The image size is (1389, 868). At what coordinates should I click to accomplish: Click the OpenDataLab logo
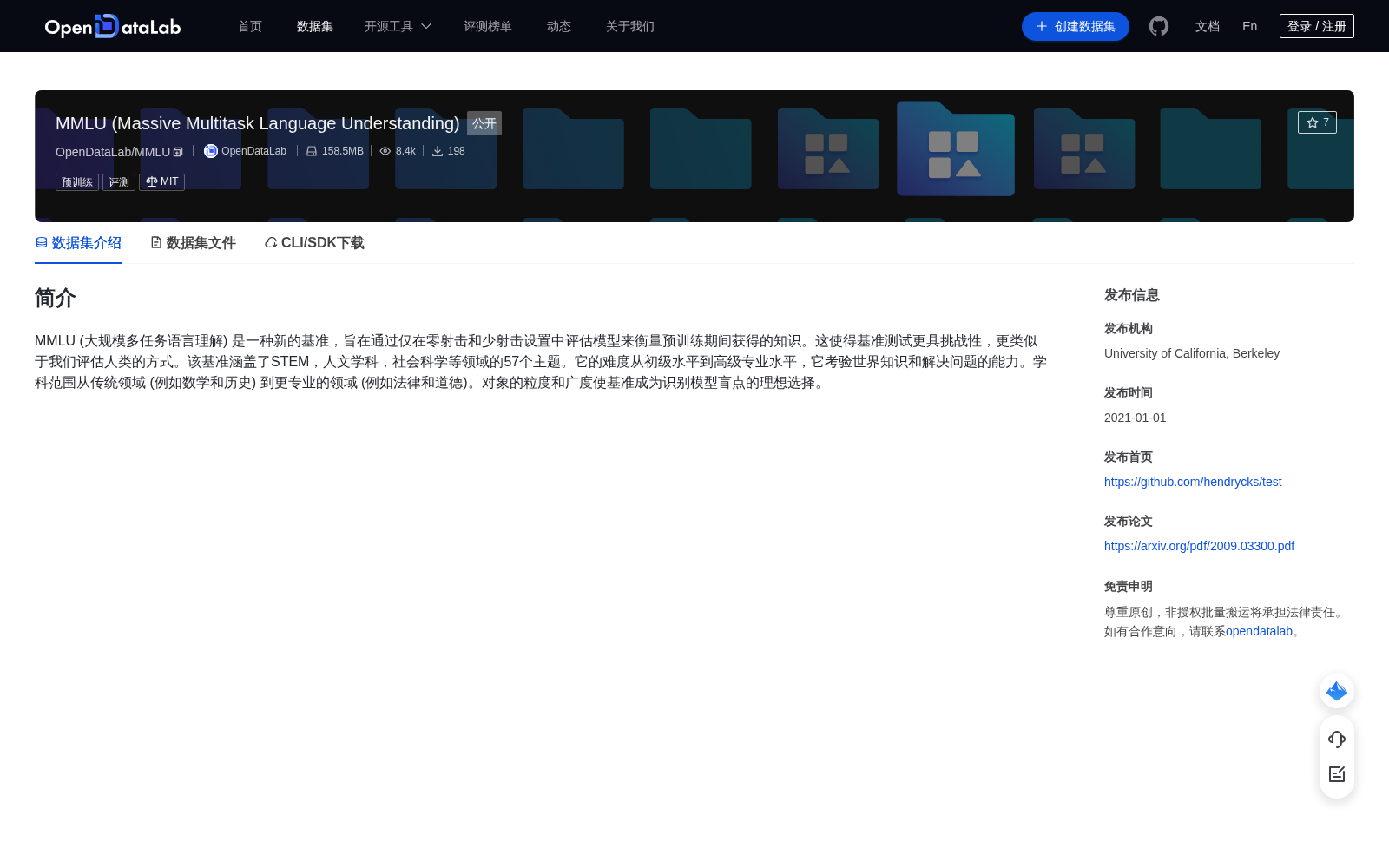click(x=113, y=26)
